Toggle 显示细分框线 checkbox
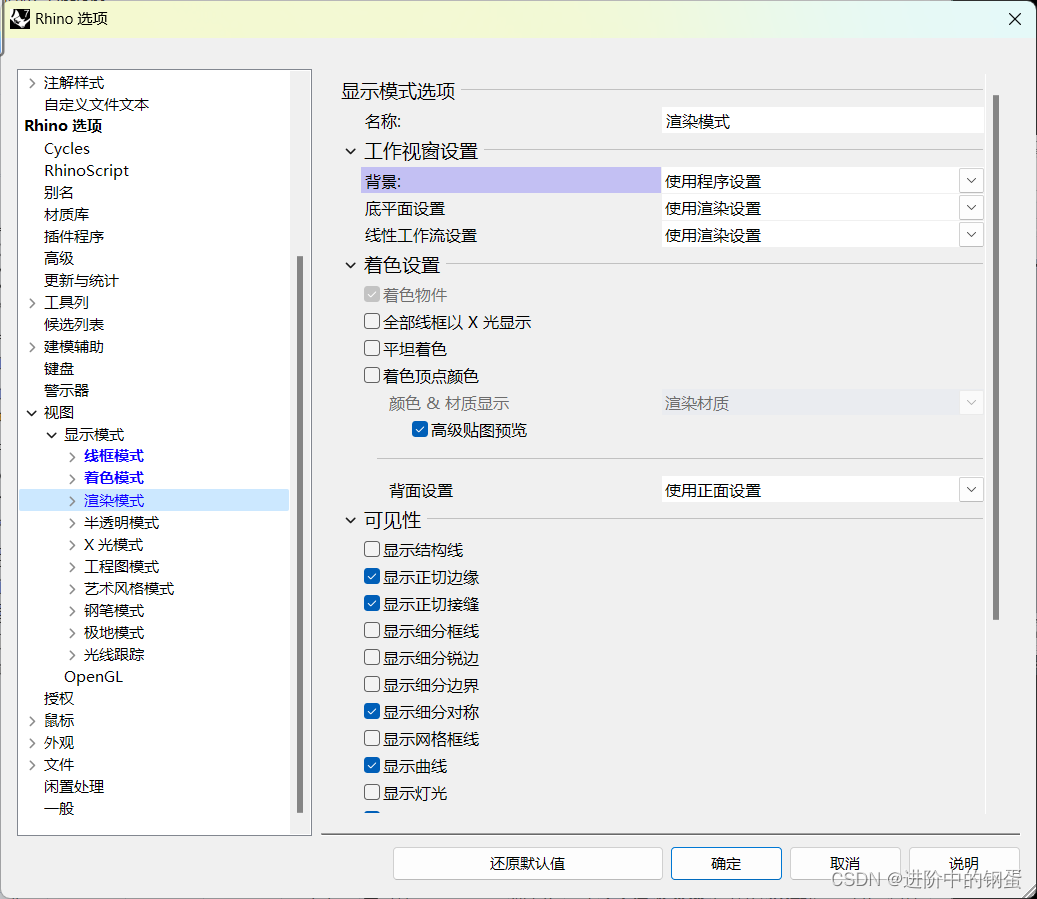The width and height of the screenshot is (1037, 899). (372, 630)
